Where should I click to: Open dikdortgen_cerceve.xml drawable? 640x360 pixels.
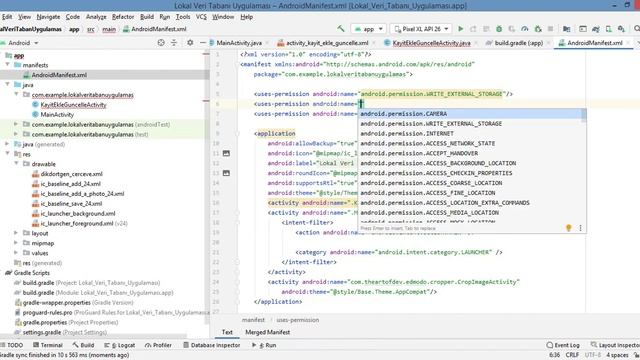[71, 174]
